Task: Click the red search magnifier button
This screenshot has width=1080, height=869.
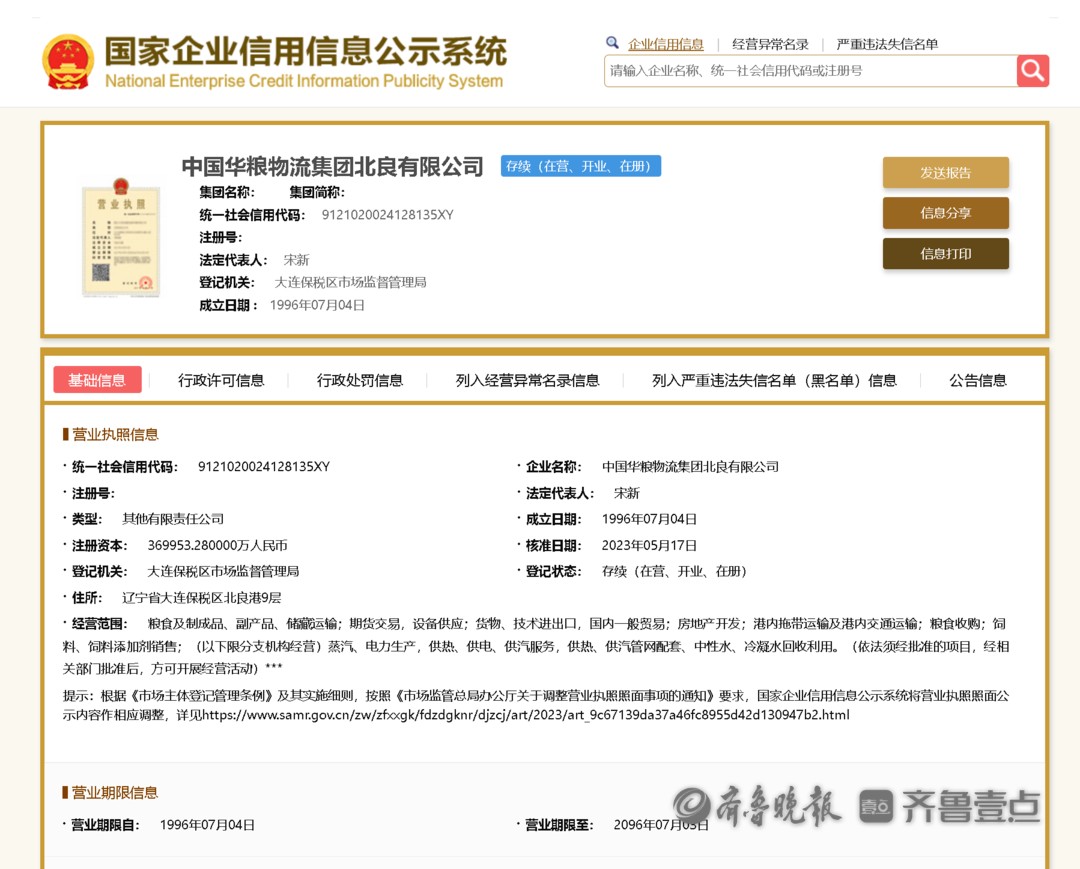Action: (x=1032, y=71)
